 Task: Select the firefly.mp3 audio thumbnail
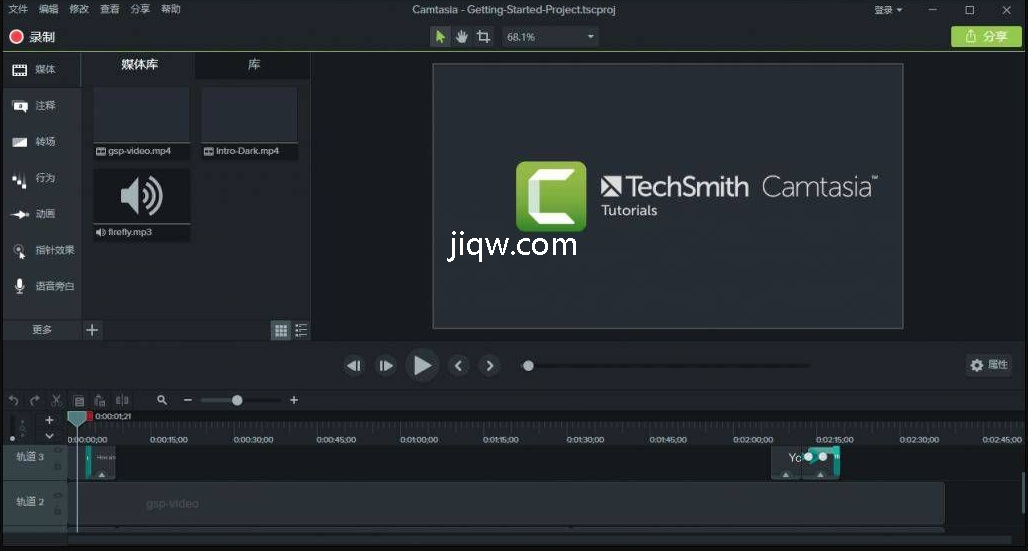[x=141, y=197]
